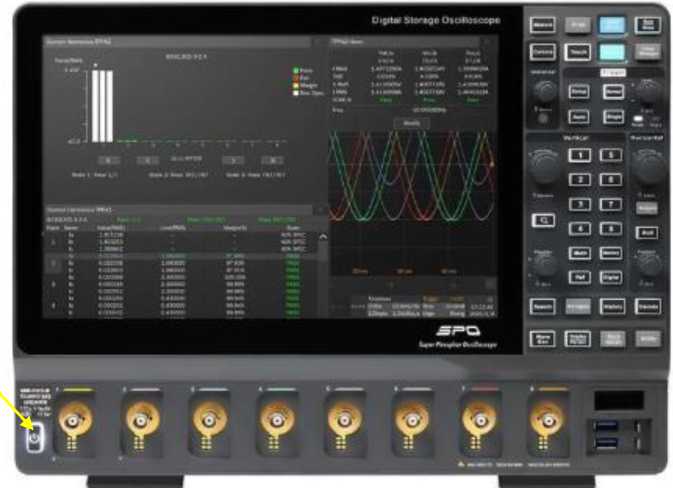Viewport: 673px width, 488px height.
Task: Click the channel 8 BNC input connector
Action: [x=546, y=418]
